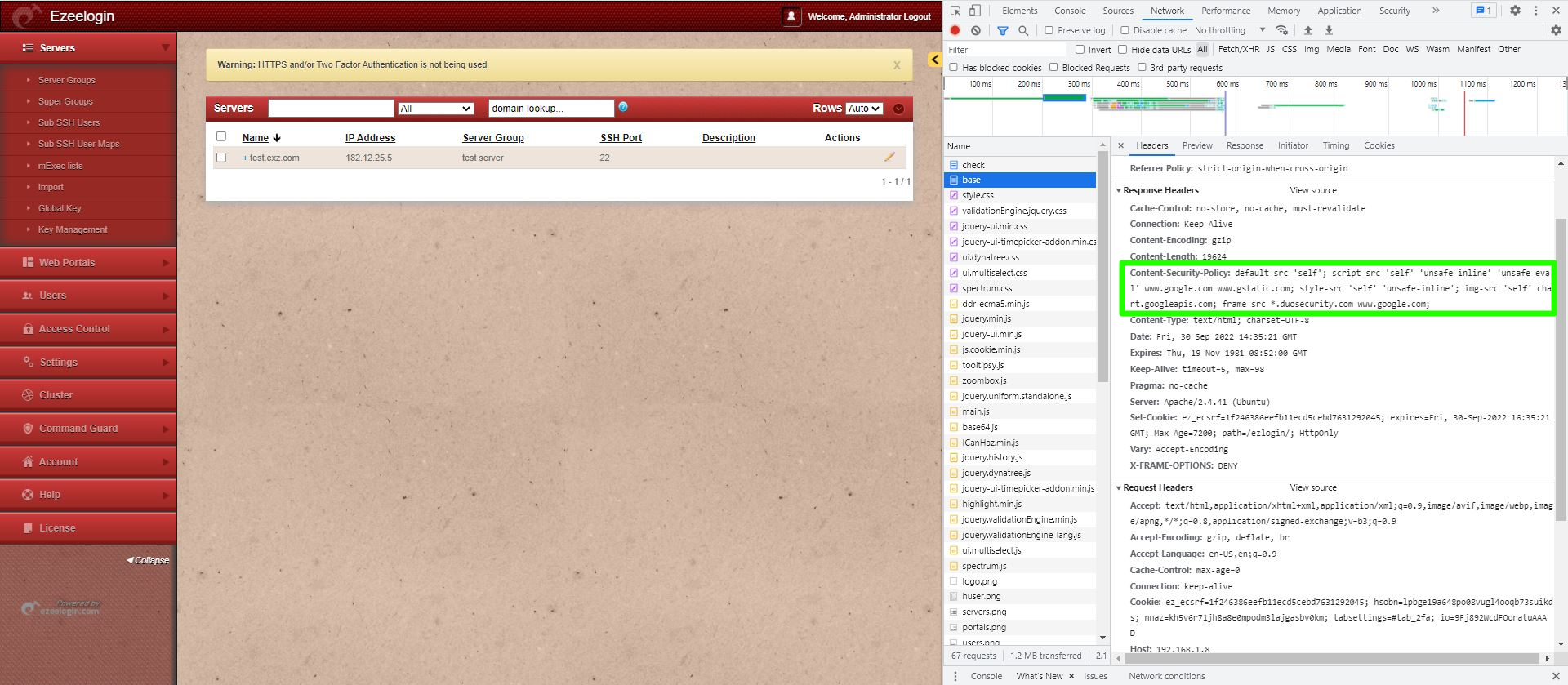
Task: Click the messages issues counter badge
Action: pyautogui.click(x=1483, y=11)
